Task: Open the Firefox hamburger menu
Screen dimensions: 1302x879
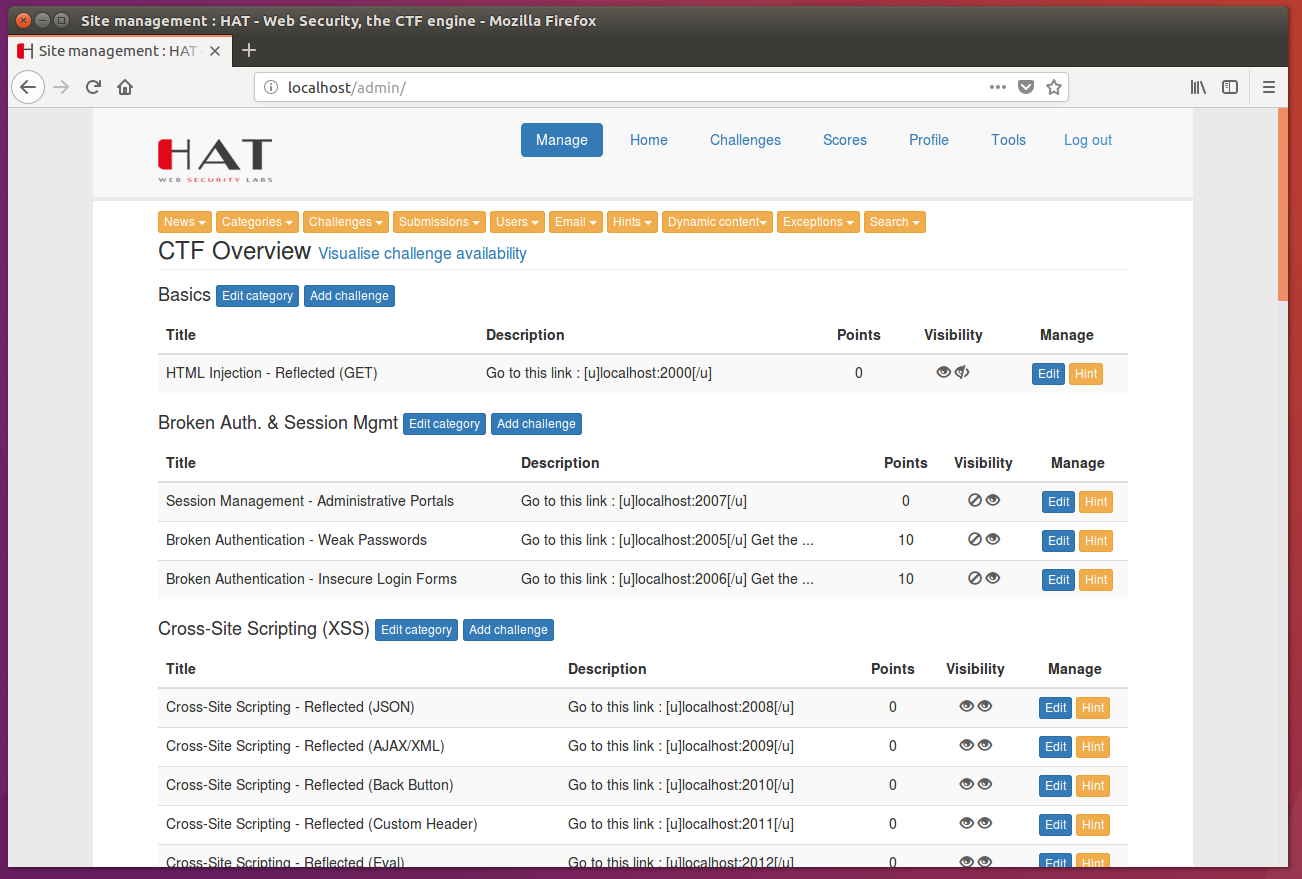Action: 1269,87
